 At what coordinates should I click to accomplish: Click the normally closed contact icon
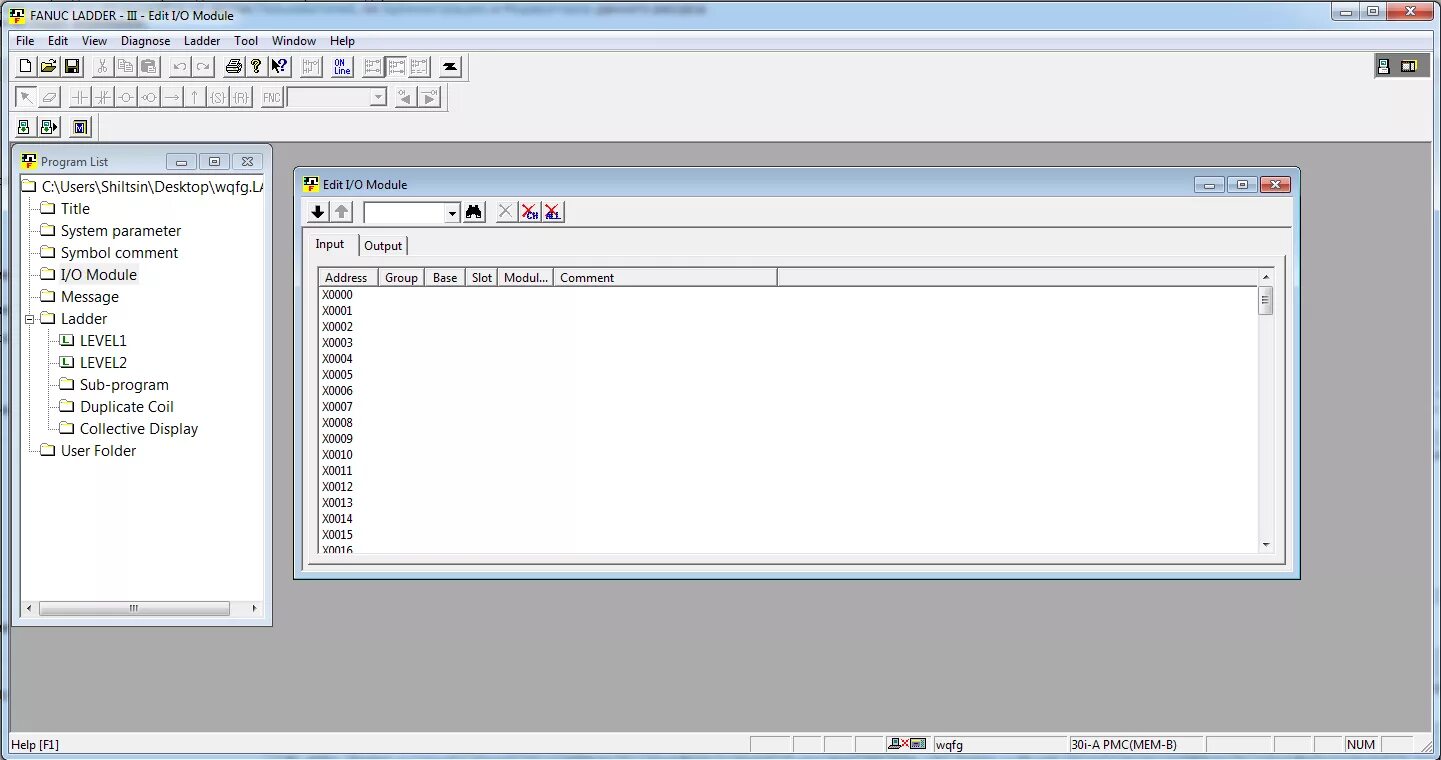(x=103, y=97)
